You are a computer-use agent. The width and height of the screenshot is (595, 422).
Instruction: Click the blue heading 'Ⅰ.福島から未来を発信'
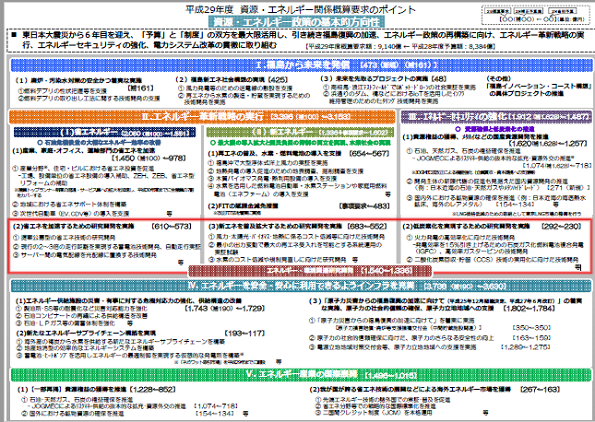[x=301, y=65]
